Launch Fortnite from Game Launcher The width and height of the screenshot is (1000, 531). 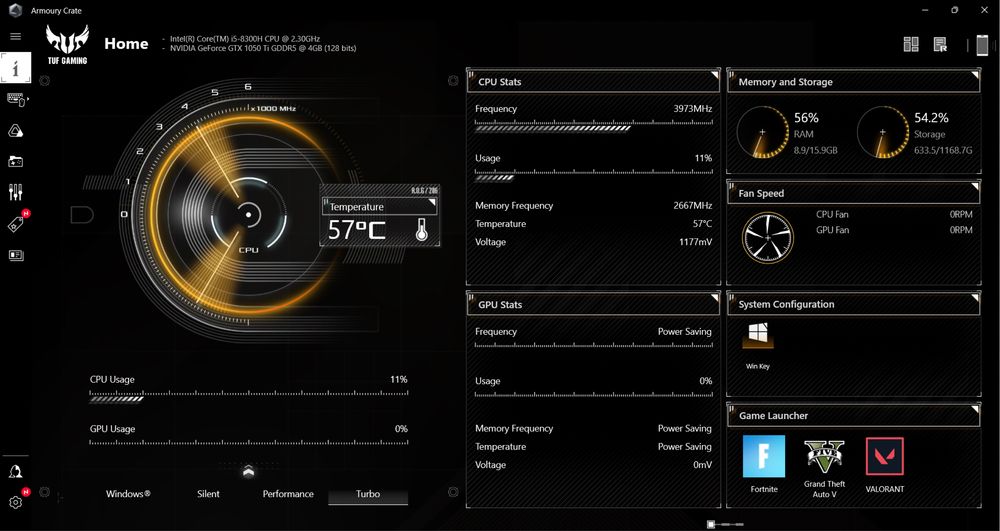pos(764,456)
